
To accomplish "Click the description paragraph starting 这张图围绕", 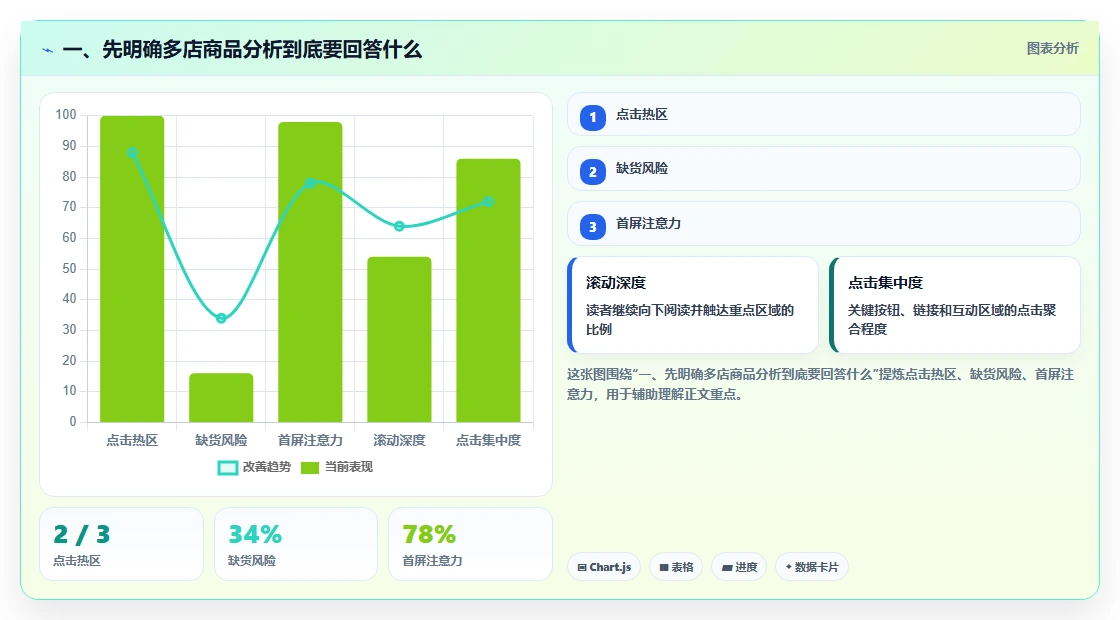I will (820, 384).
